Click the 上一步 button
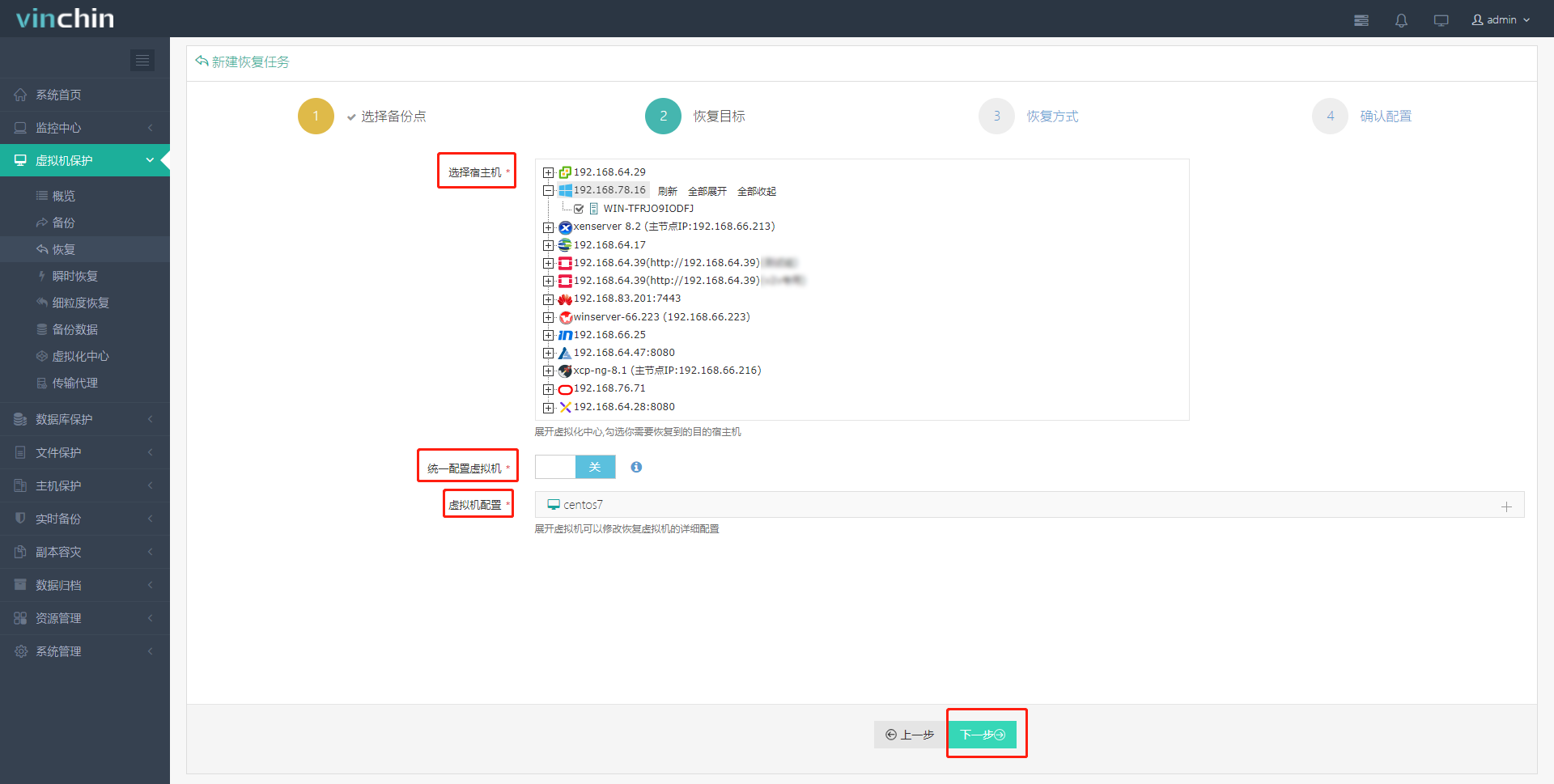1554x784 pixels. coord(909,735)
